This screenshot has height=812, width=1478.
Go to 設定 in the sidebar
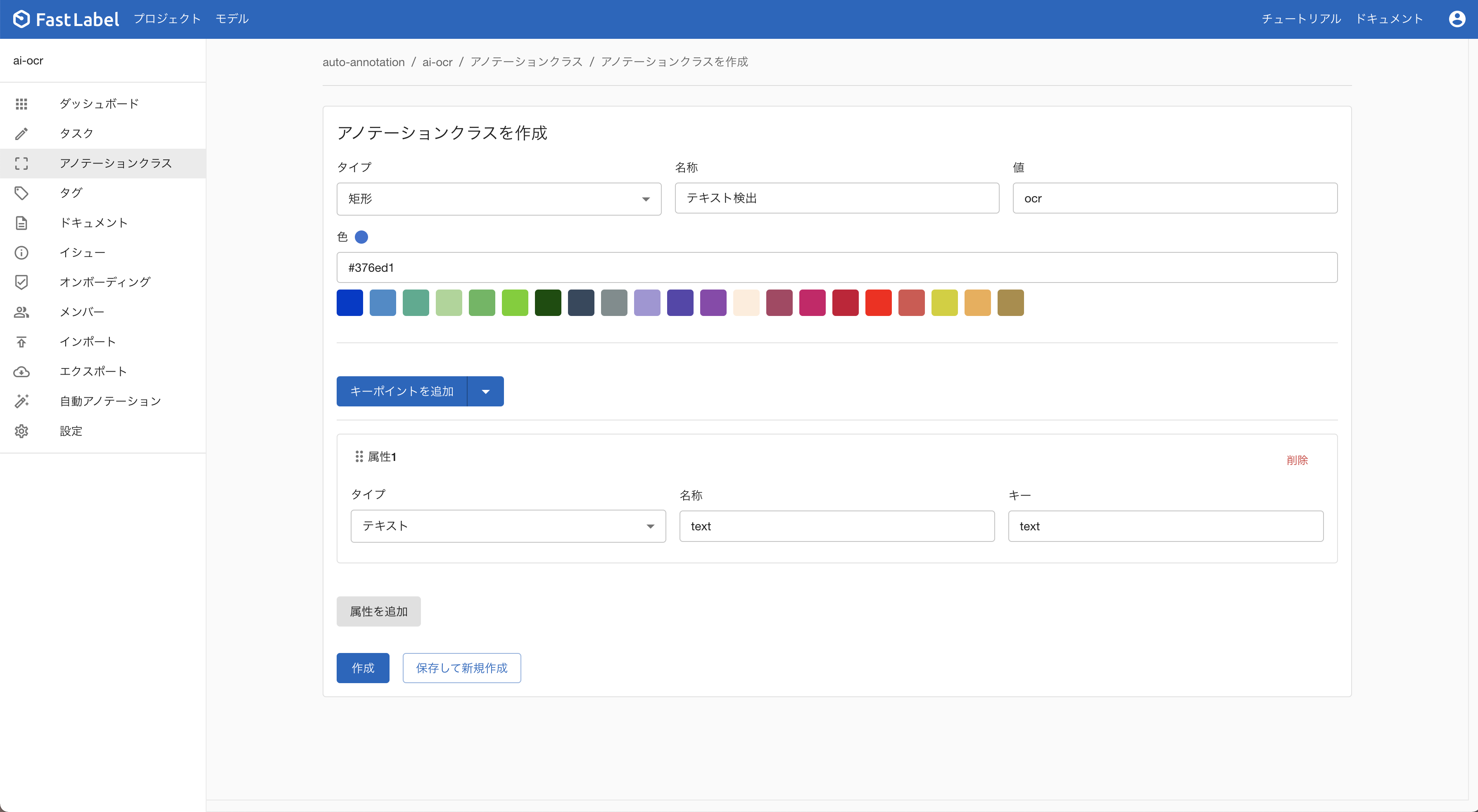tap(103, 431)
